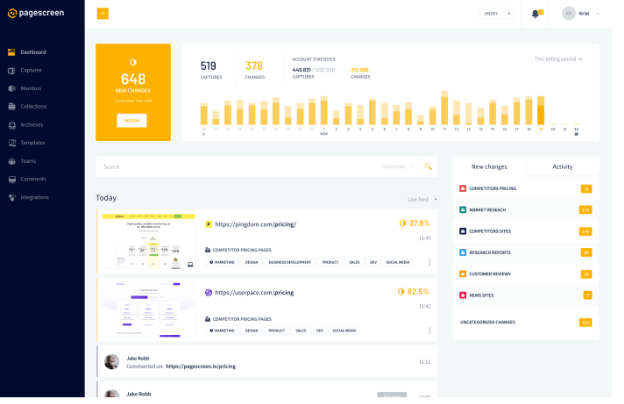This screenshot has height=404, width=624.
Task: Click into the Search input field
Action: [x=239, y=167]
